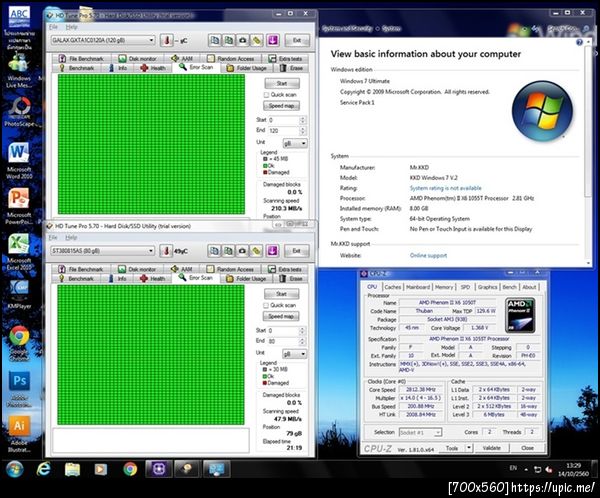Click temperature icon showing 49°C in bottom HD Tune
This screenshot has height=498, width=600.
(166, 251)
